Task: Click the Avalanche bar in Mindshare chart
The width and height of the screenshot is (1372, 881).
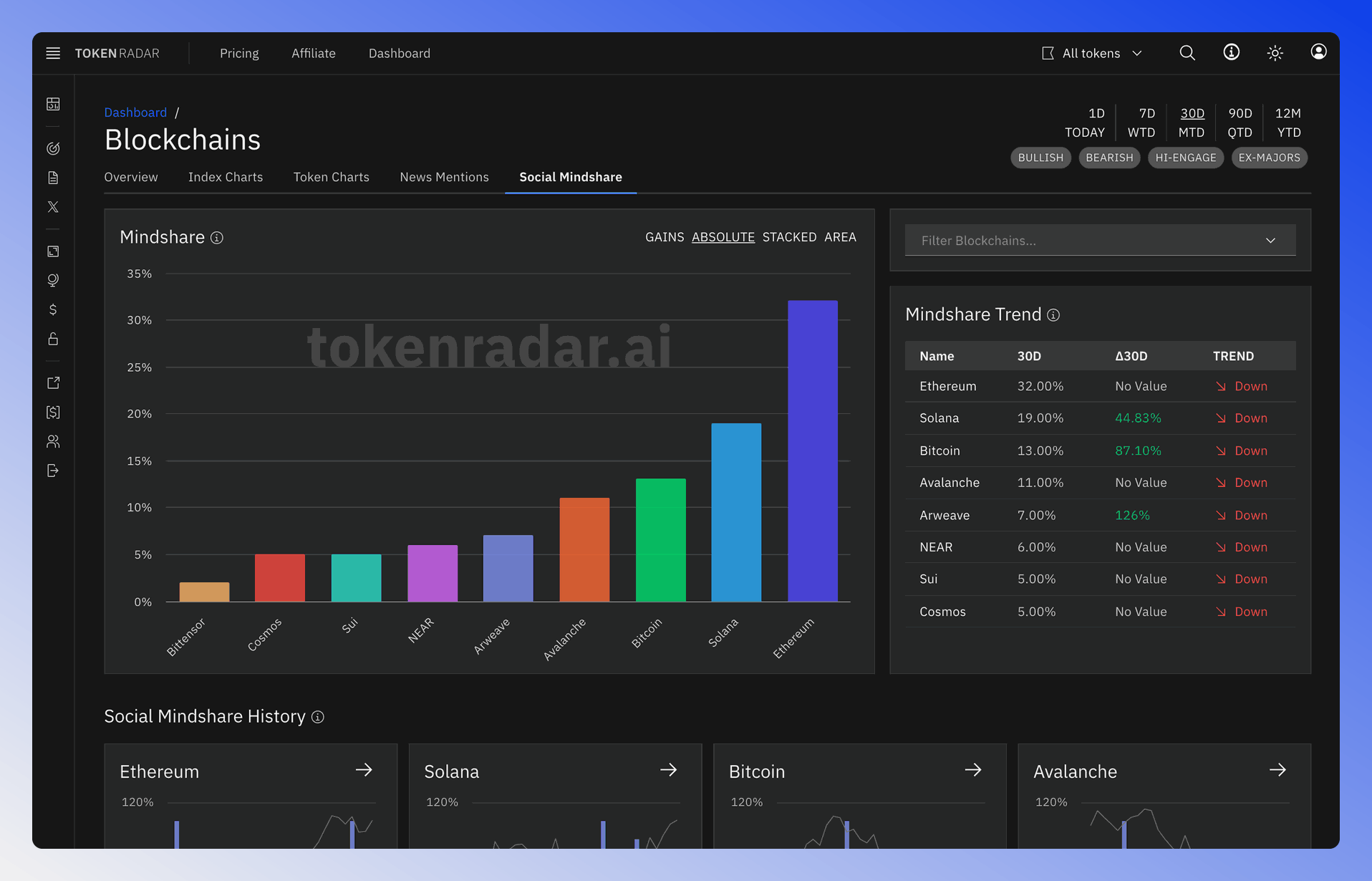Action: [584, 549]
